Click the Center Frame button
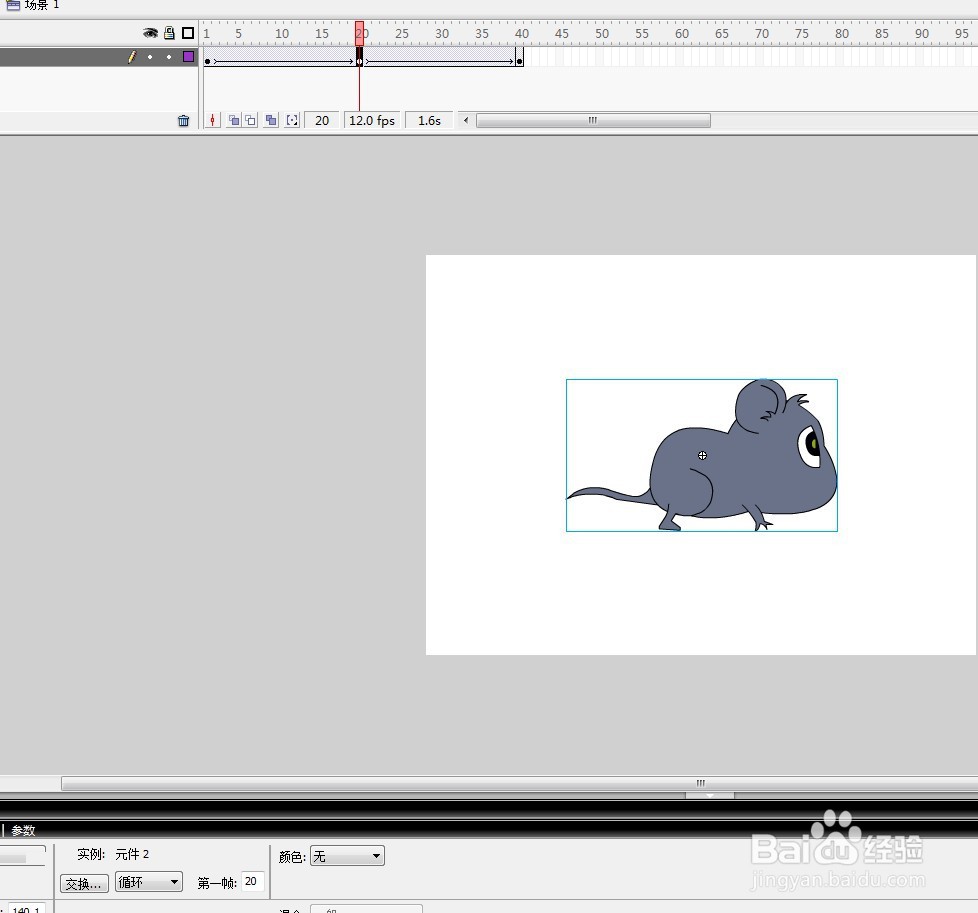This screenshot has height=913, width=978. click(x=213, y=120)
